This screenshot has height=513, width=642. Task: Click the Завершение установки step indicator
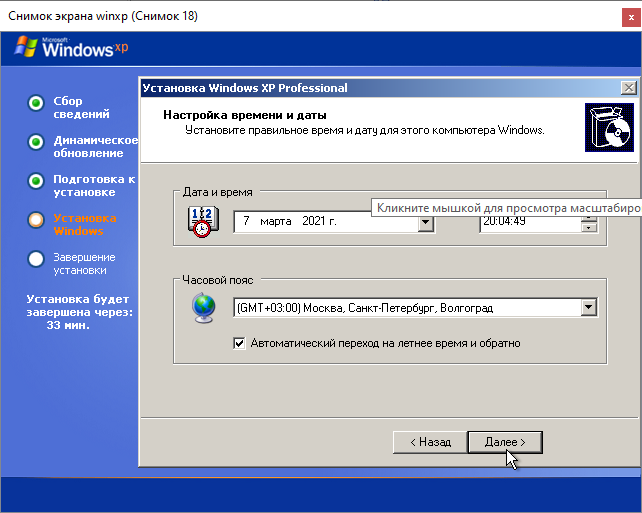[36, 259]
